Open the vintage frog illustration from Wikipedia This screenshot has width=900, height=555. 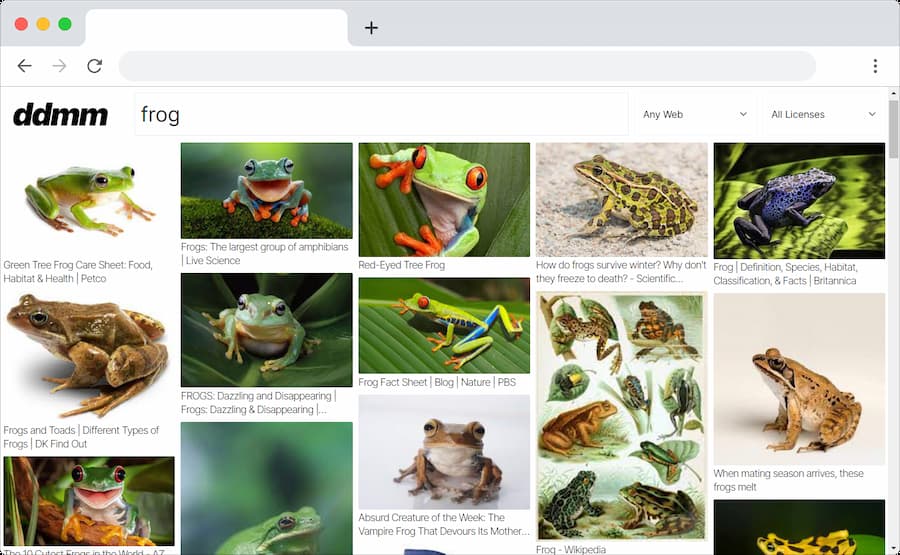(621, 416)
